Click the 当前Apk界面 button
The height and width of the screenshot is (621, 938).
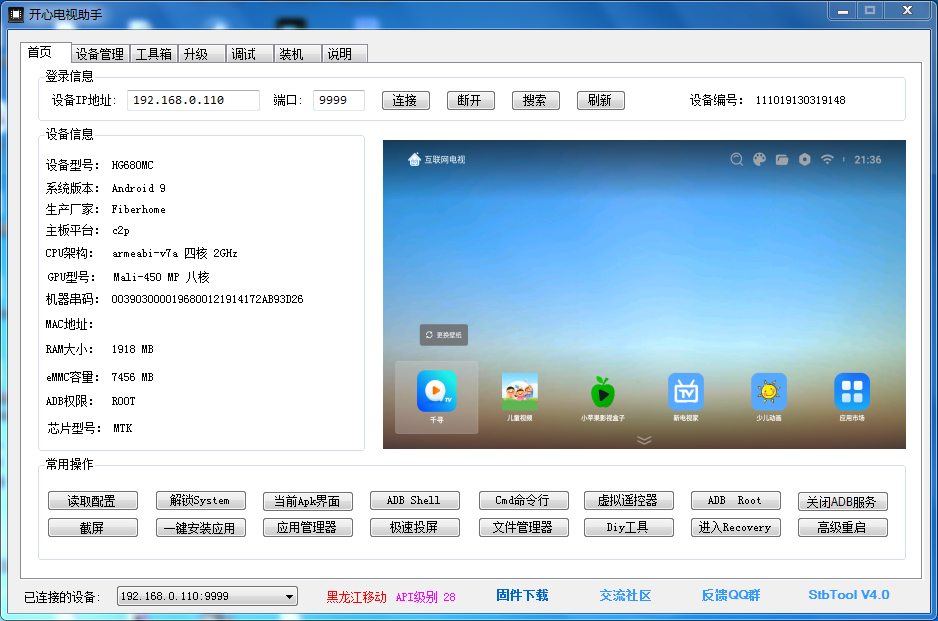pos(307,501)
